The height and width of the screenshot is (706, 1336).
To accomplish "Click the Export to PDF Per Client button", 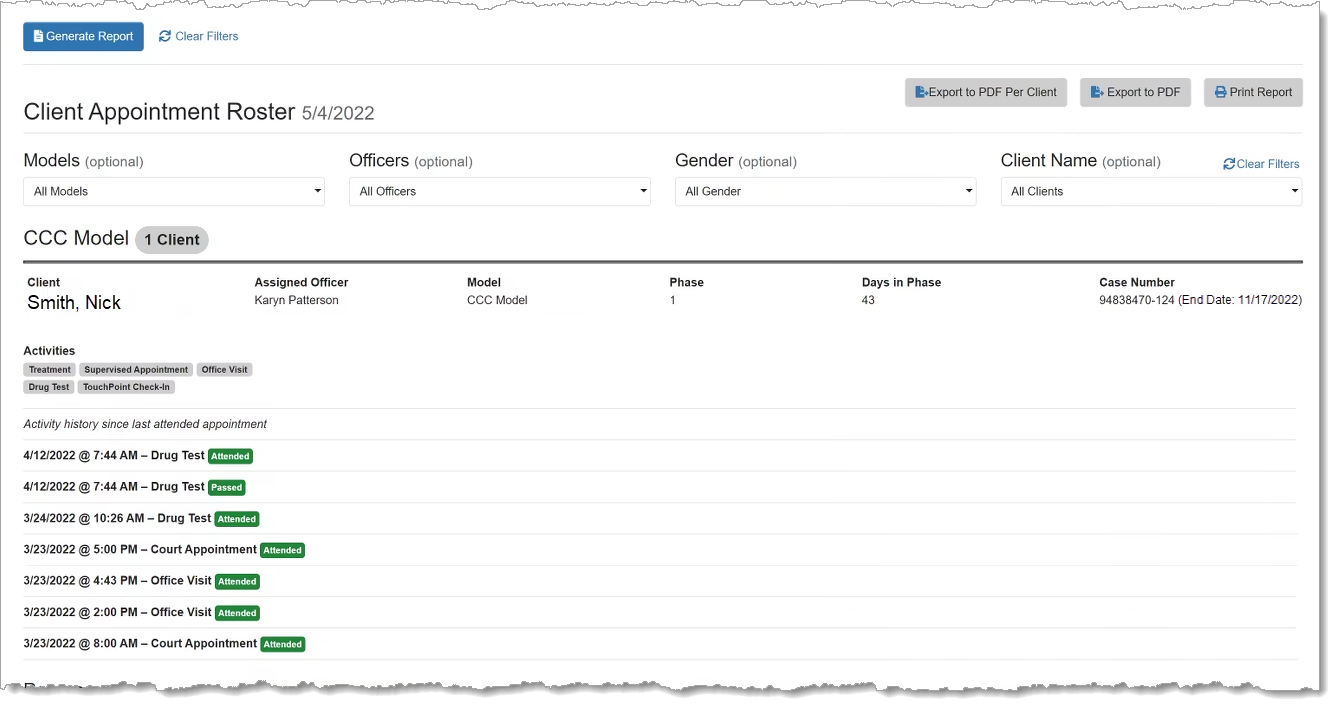I will coord(985,92).
